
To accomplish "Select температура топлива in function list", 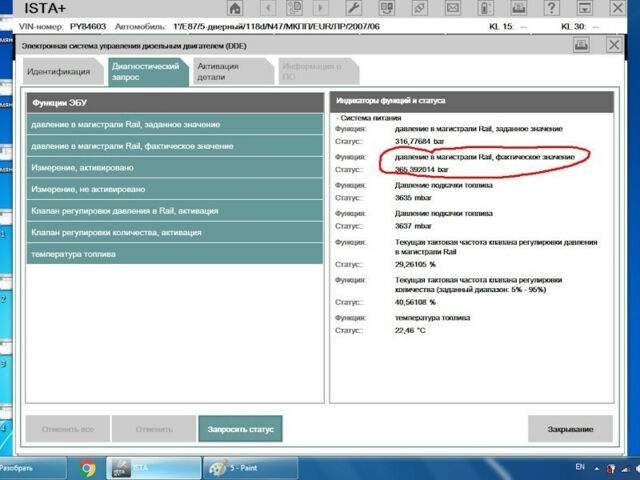I will point(175,254).
